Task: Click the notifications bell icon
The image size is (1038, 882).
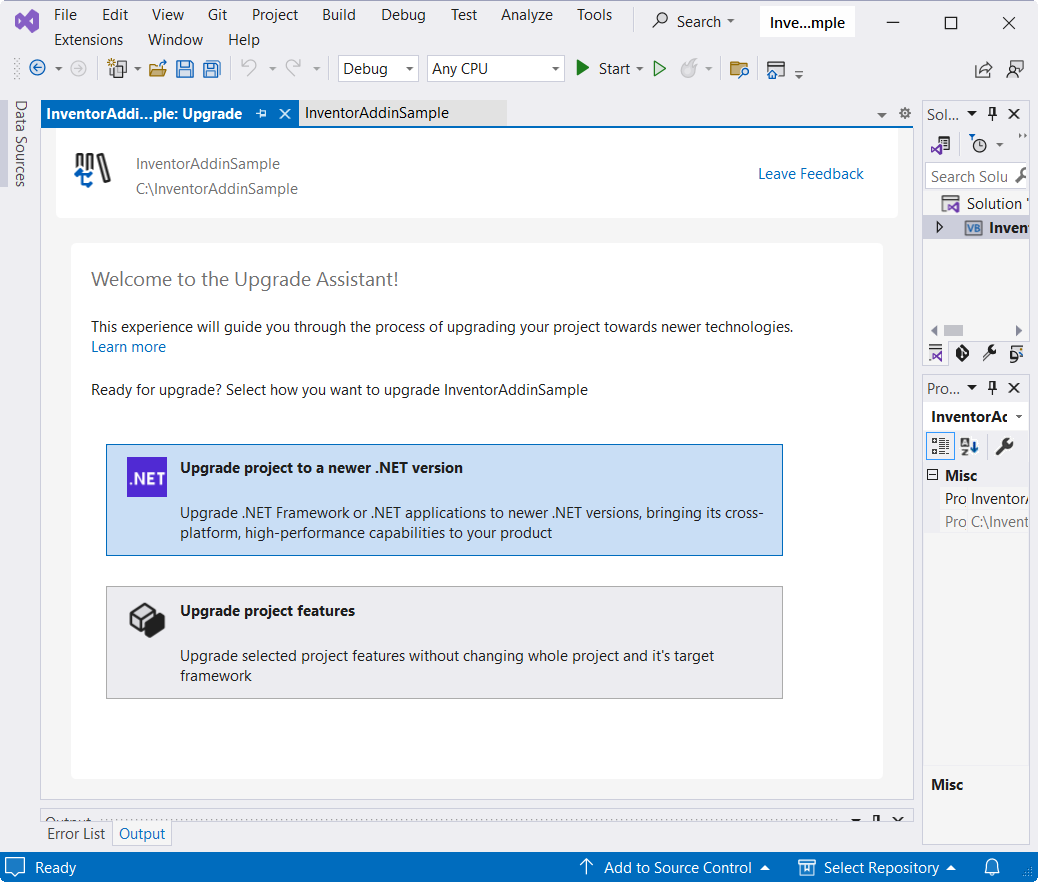Action: pyautogui.click(x=992, y=867)
